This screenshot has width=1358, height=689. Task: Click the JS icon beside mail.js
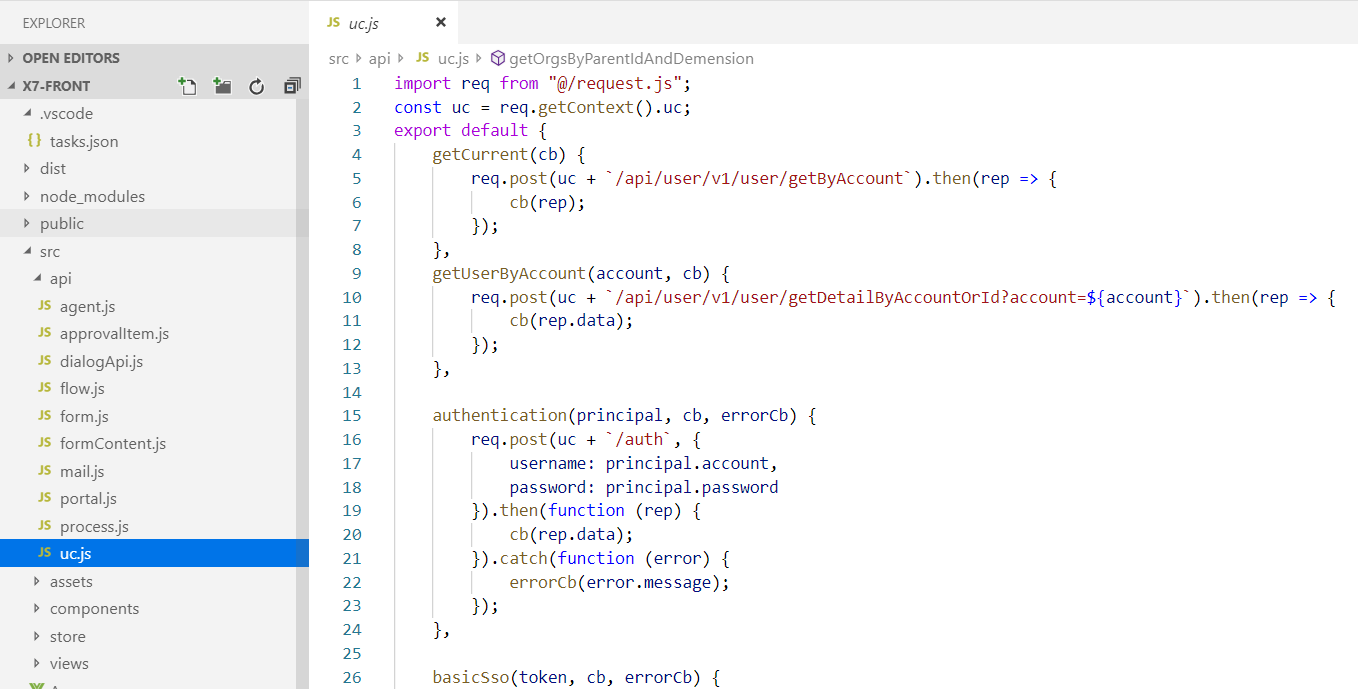(x=44, y=471)
